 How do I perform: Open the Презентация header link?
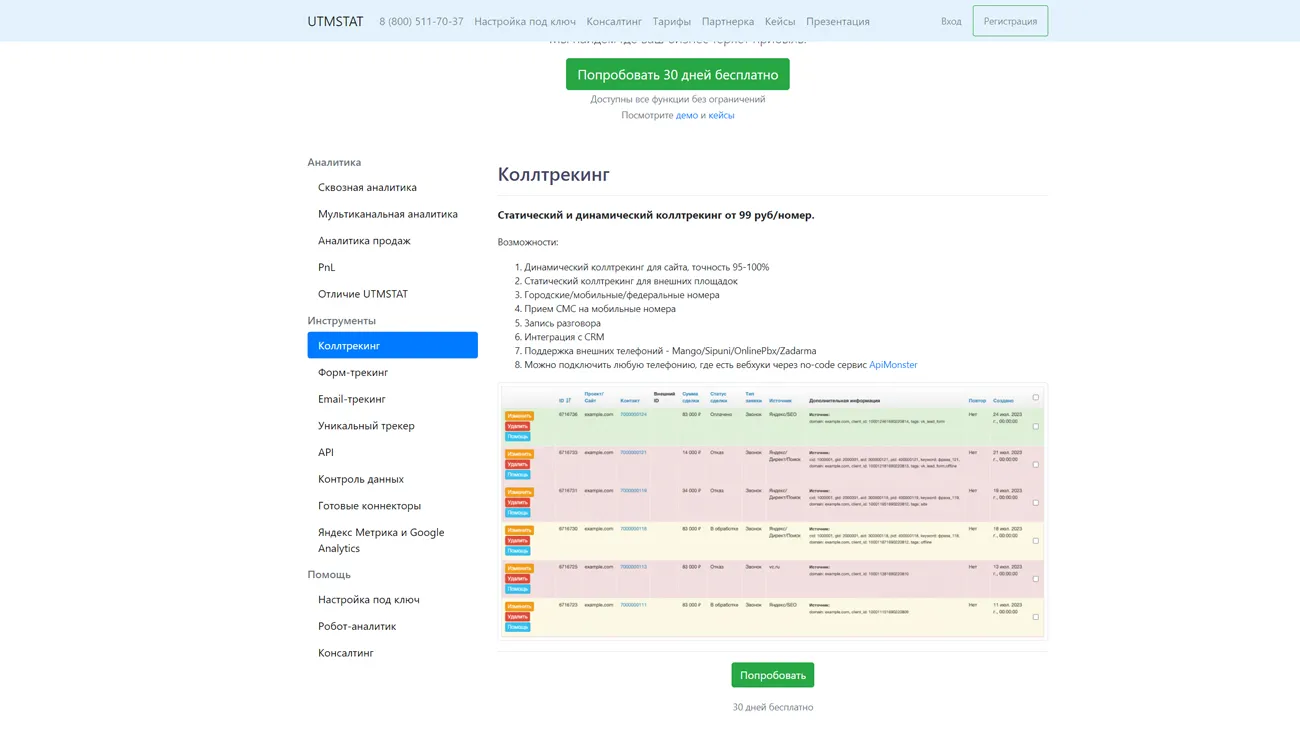coord(838,21)
